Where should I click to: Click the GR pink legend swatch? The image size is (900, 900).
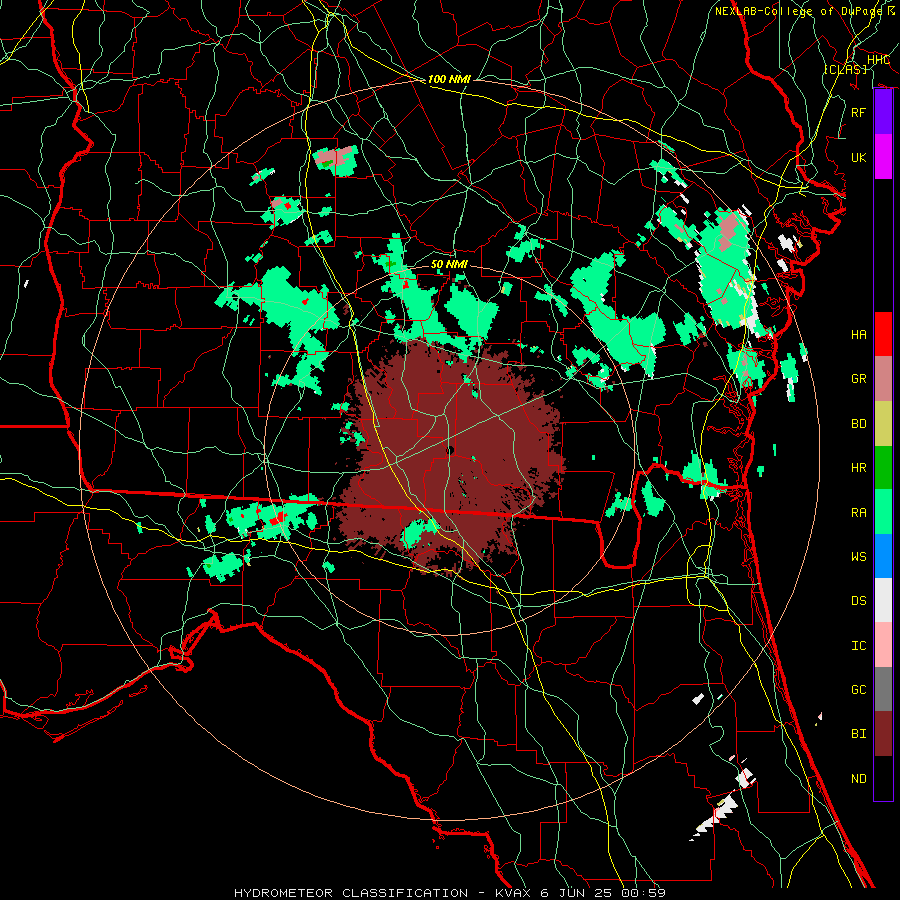point(883,379)
